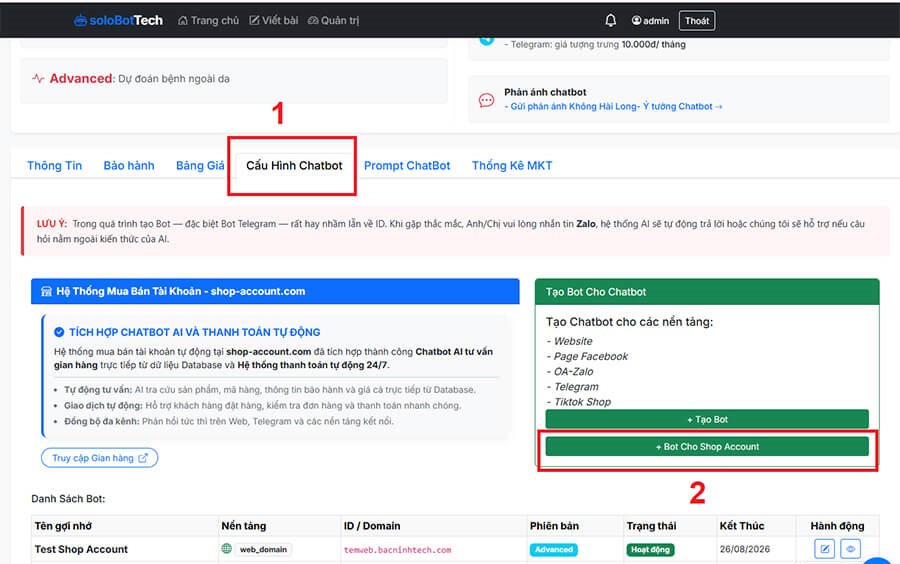The height and width of the screenshot is (564, 900).
Task: Open the Prompt ChatBot tab
Action: tap(407, 166)
